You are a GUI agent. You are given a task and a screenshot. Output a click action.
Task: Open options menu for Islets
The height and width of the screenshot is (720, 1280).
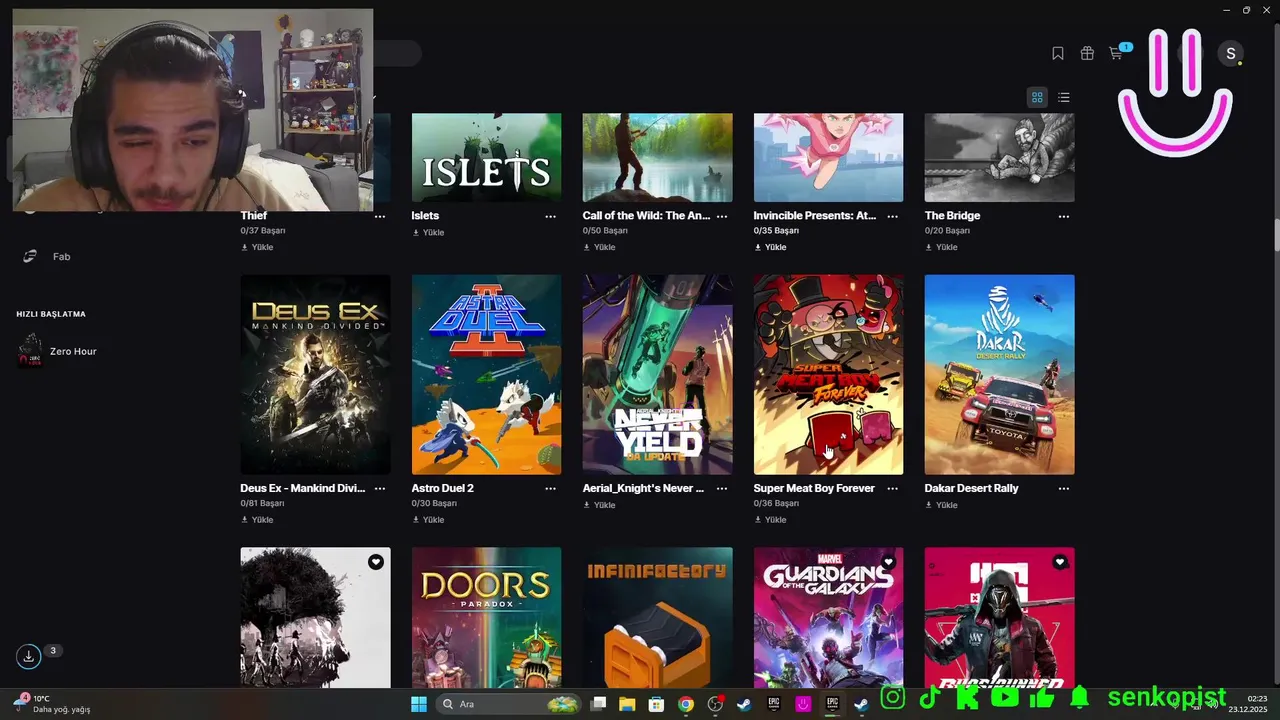(551, 216)
